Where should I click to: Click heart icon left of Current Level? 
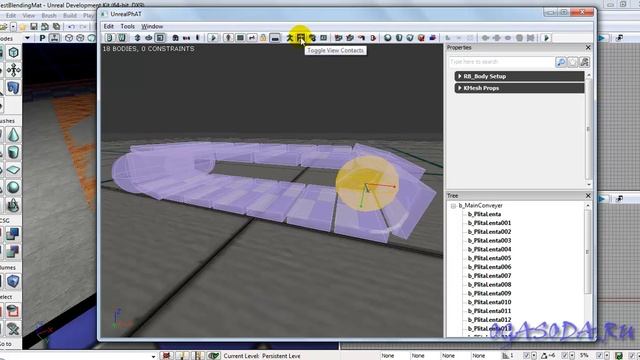click(x=213, y=356)
